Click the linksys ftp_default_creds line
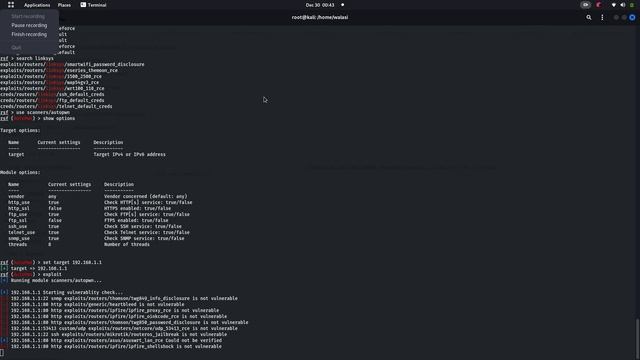The width and height of the screenshot is (640, 360). pyautogui.click(x=52, y=100)
